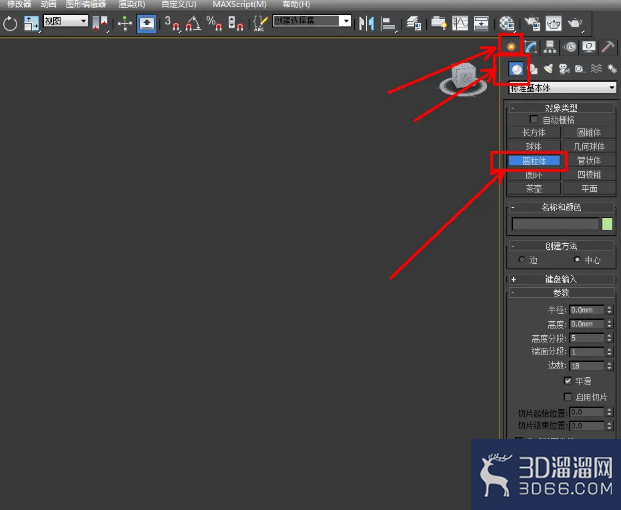
Task: Select the Cameras category icon
Action: point(564,69)
